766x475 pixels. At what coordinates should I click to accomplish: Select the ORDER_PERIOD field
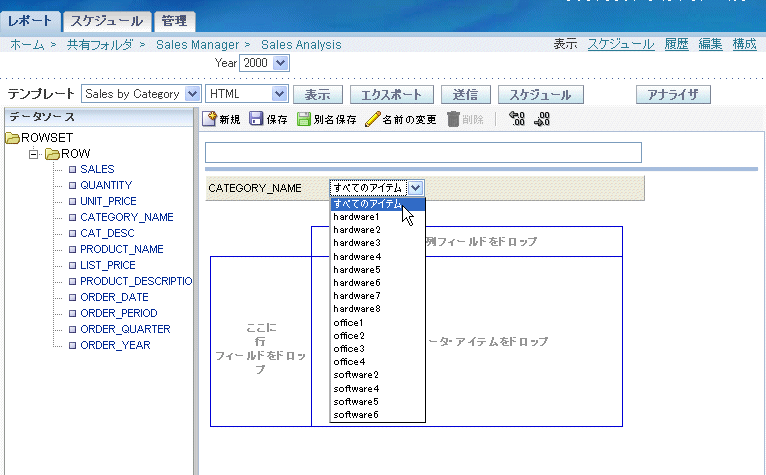[119, 313]
